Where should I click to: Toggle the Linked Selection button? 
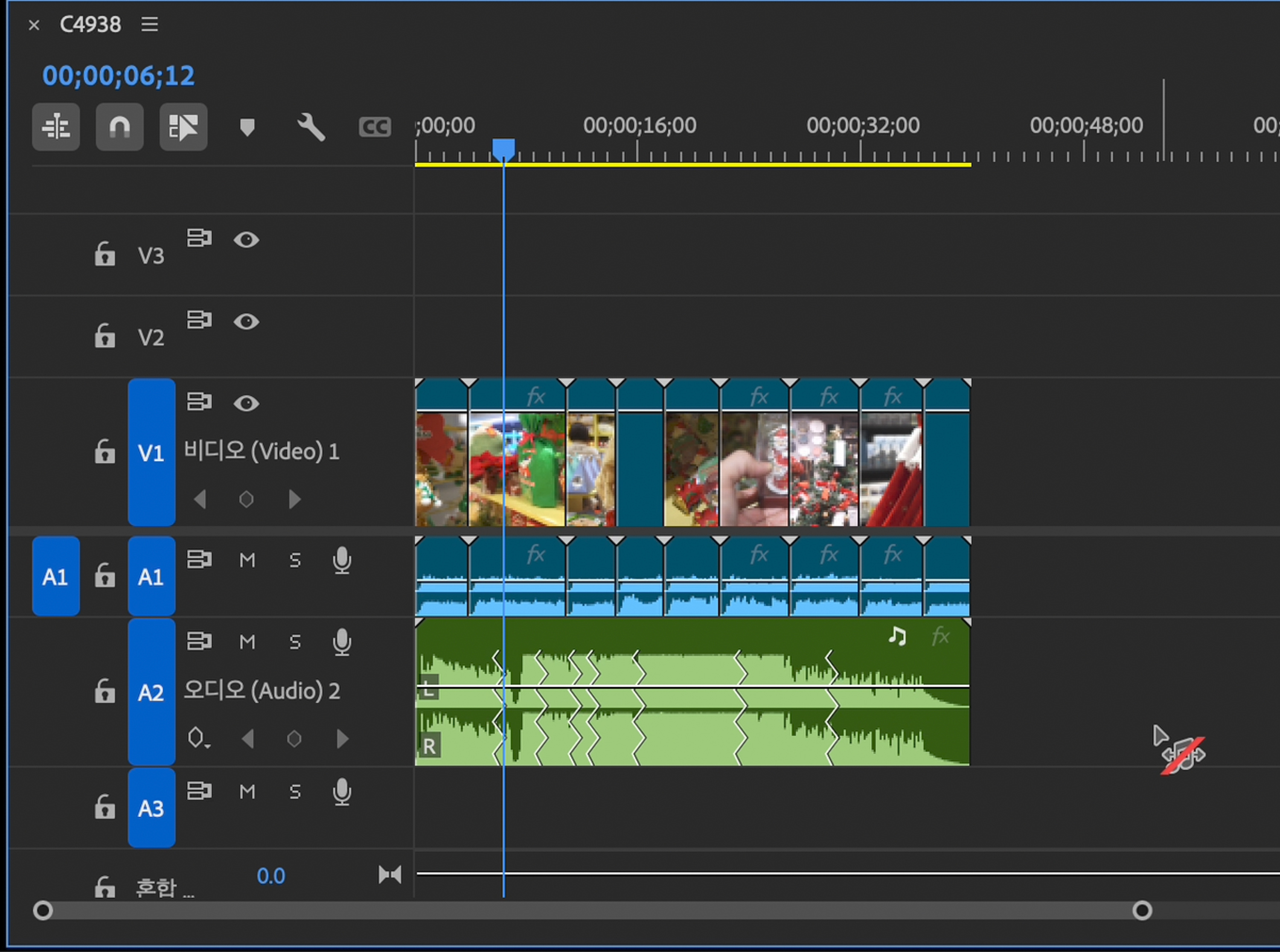pyautogui.click(x=183, y=127)
